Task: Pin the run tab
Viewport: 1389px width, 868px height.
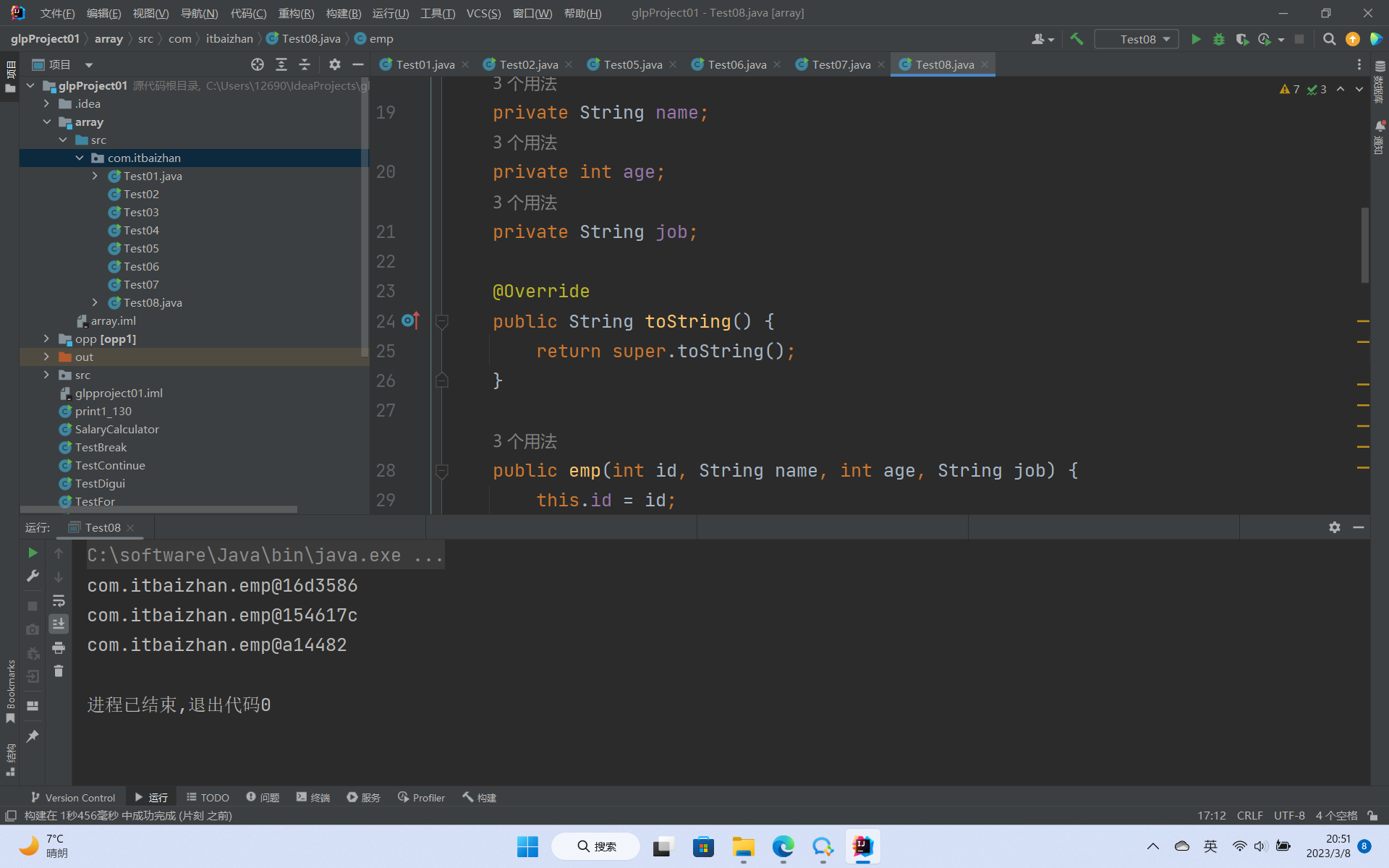Action: click(x=33, y=736)
